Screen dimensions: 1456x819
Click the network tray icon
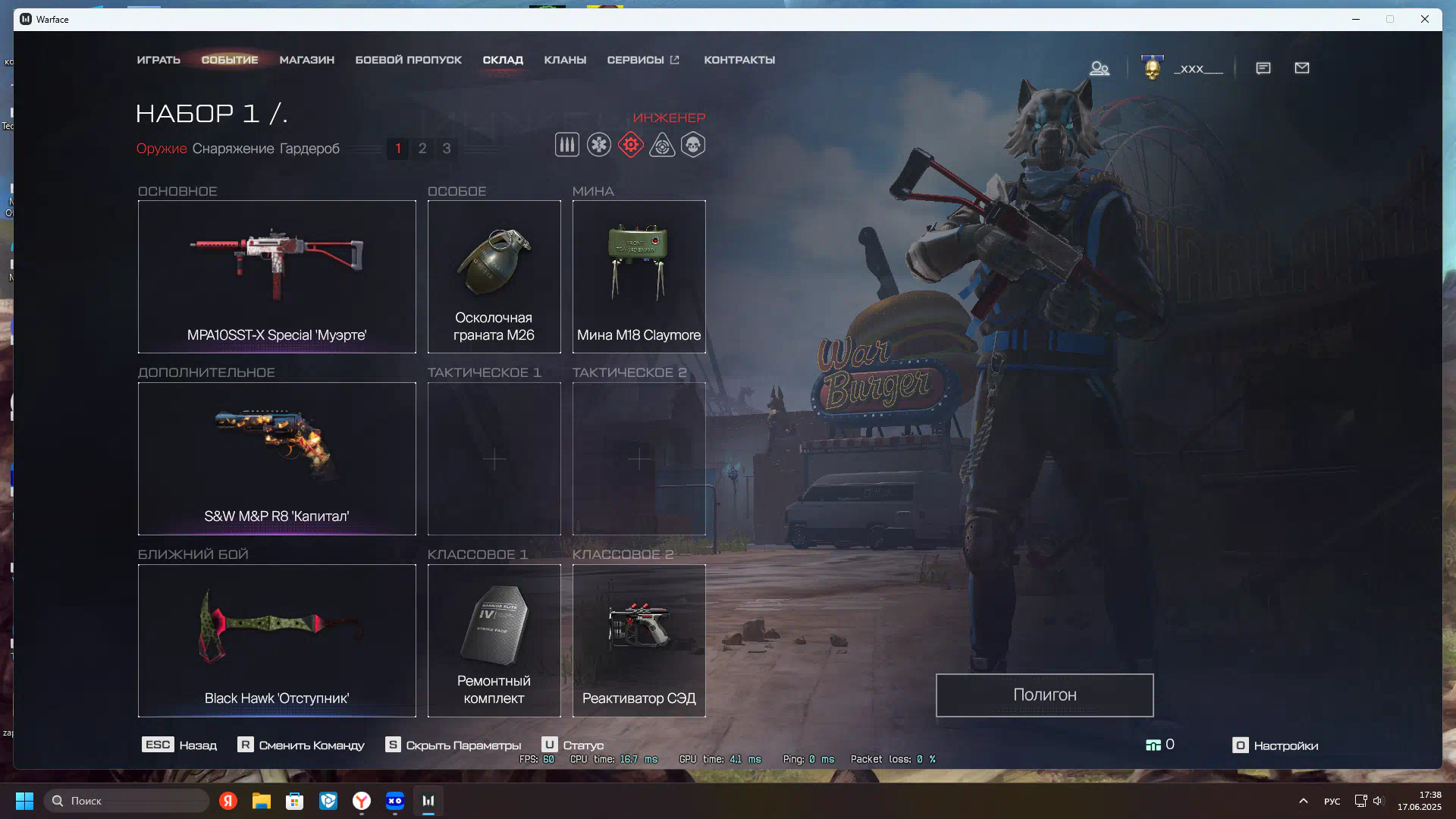tap(1360, 801)
